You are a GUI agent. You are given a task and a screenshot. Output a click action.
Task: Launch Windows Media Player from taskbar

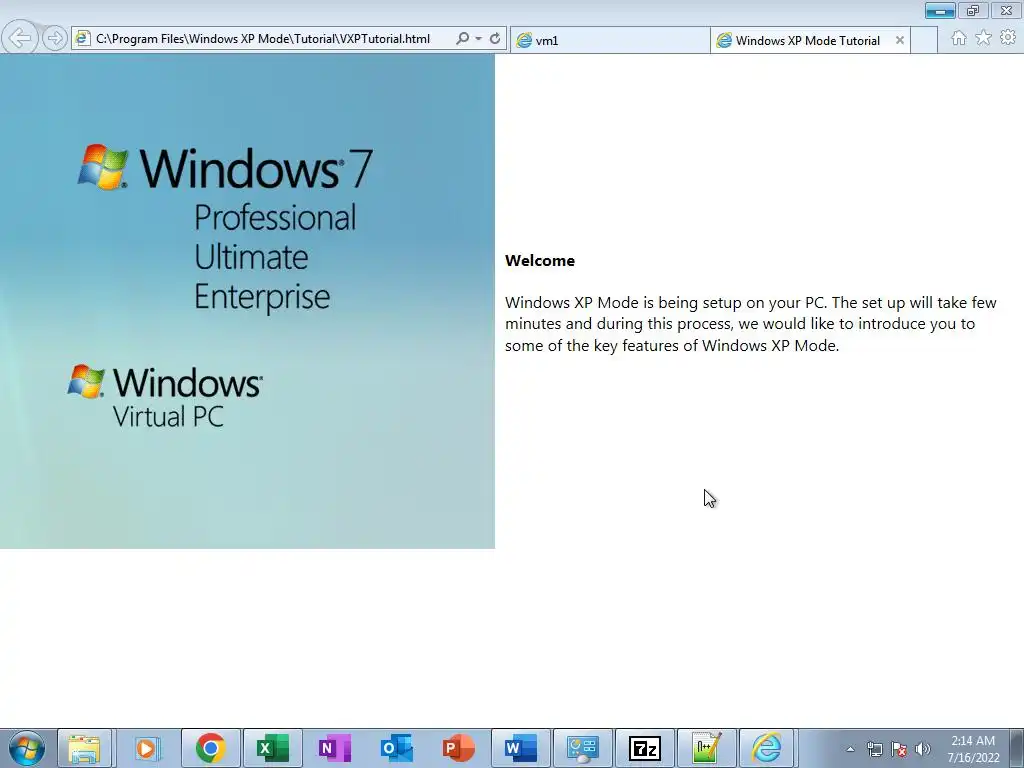[147, 748]
